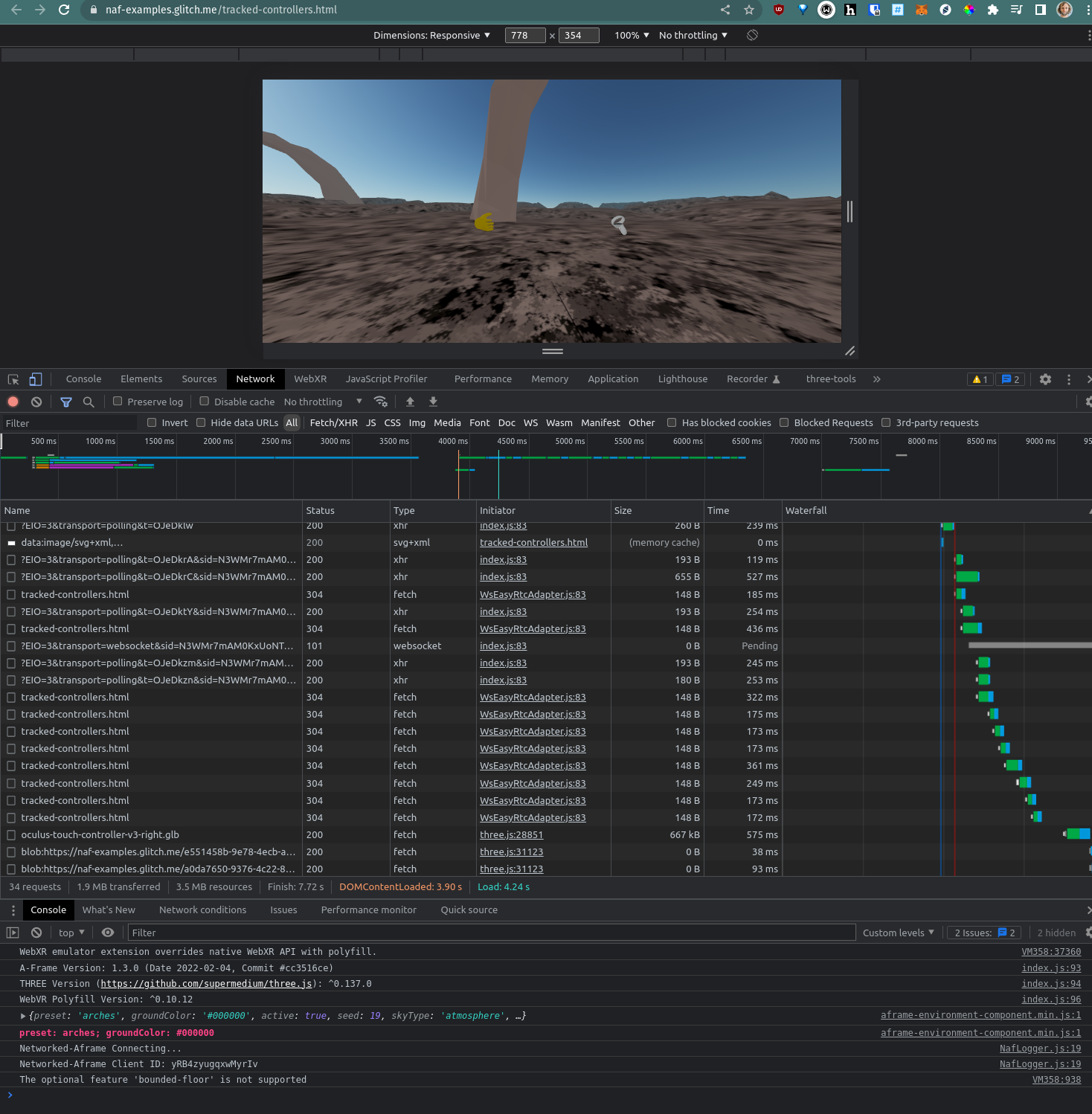The width and height of the screenshot is (1092, 1114).
Task: Stop recording network log
Action: point(13,402)
